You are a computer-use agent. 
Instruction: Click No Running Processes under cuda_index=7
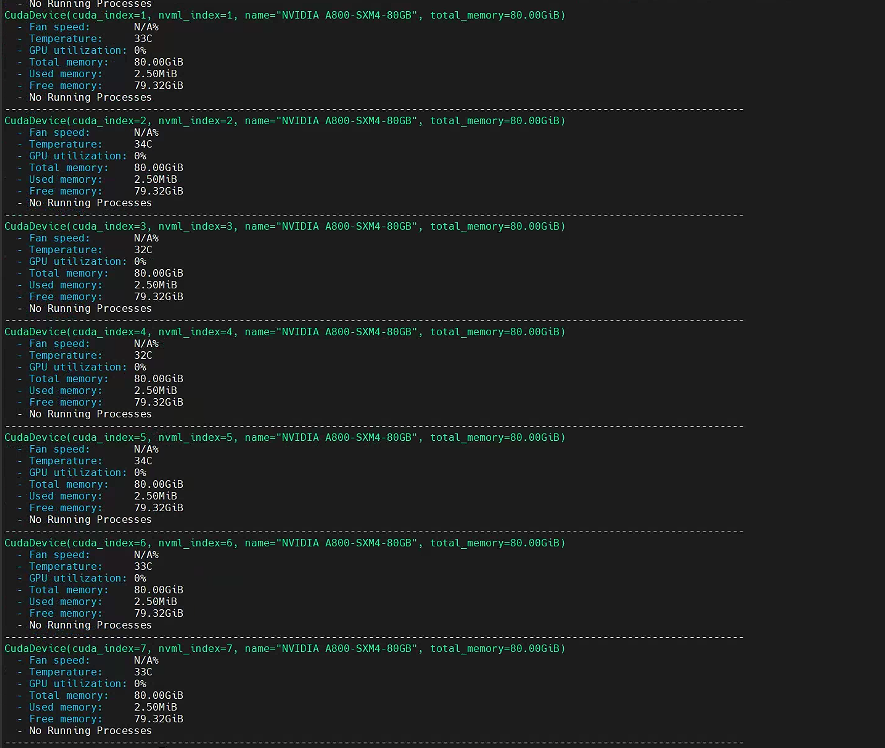click(x=90, y=731)
